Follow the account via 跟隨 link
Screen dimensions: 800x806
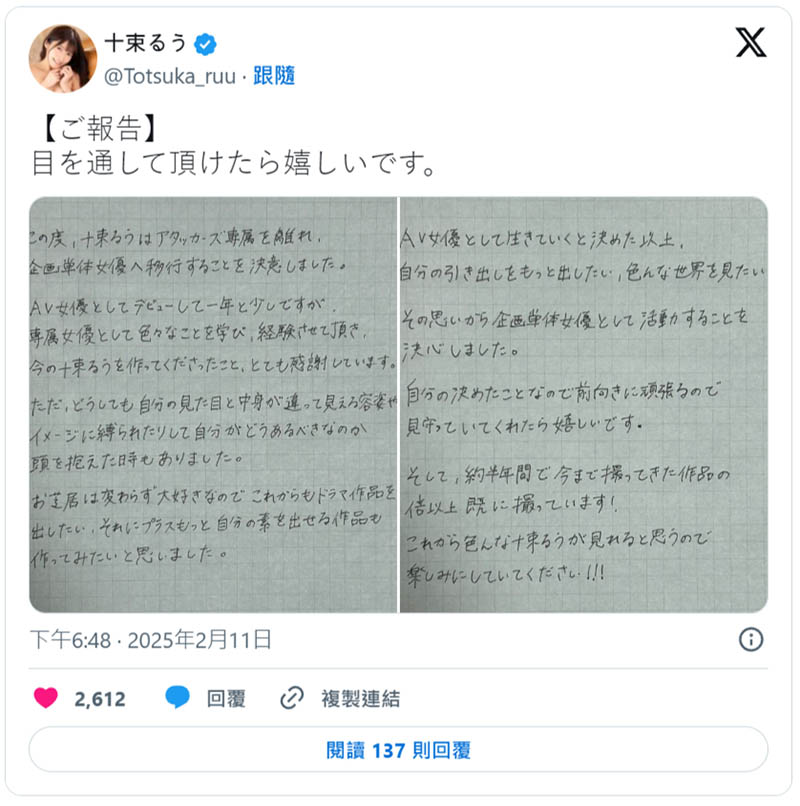[274, 76]
